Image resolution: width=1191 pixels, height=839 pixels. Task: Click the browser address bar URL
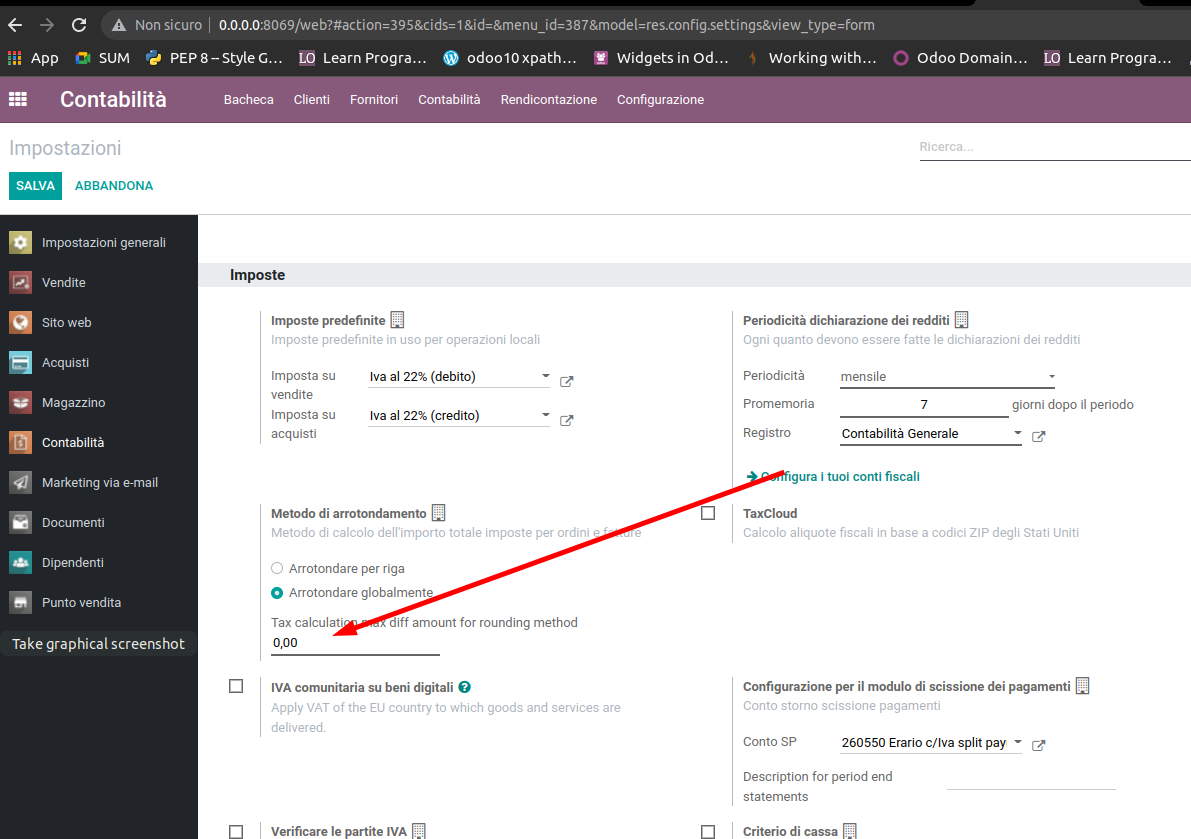(x=546, y=25)
